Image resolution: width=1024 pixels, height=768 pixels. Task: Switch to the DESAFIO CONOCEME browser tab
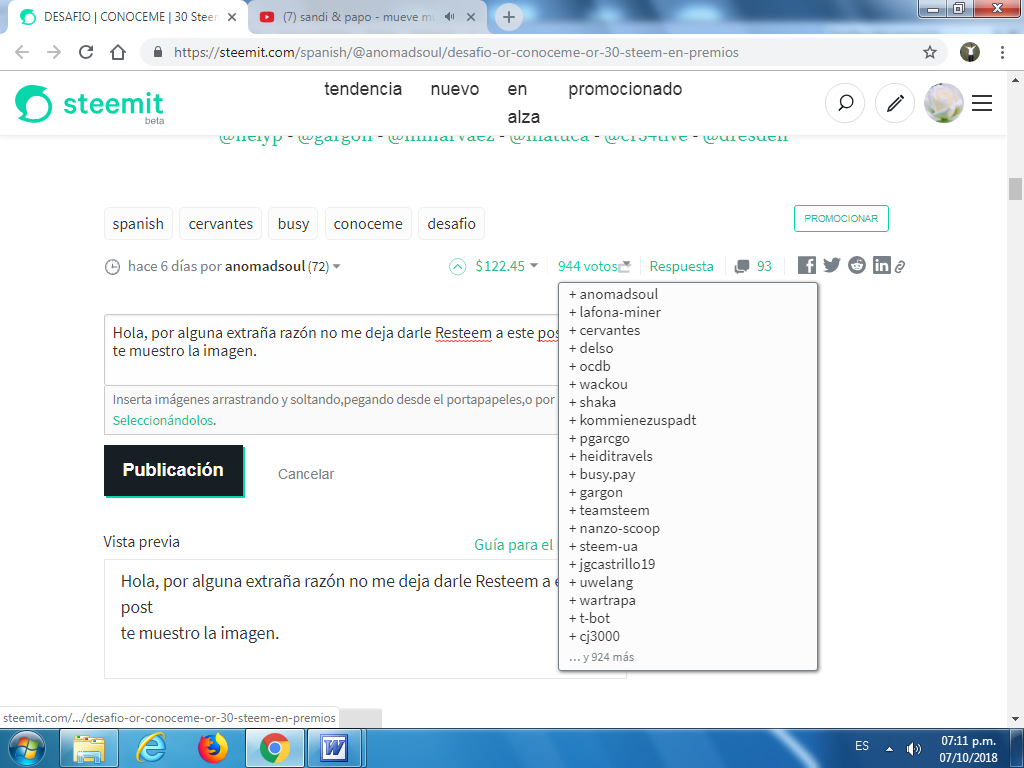129,17
